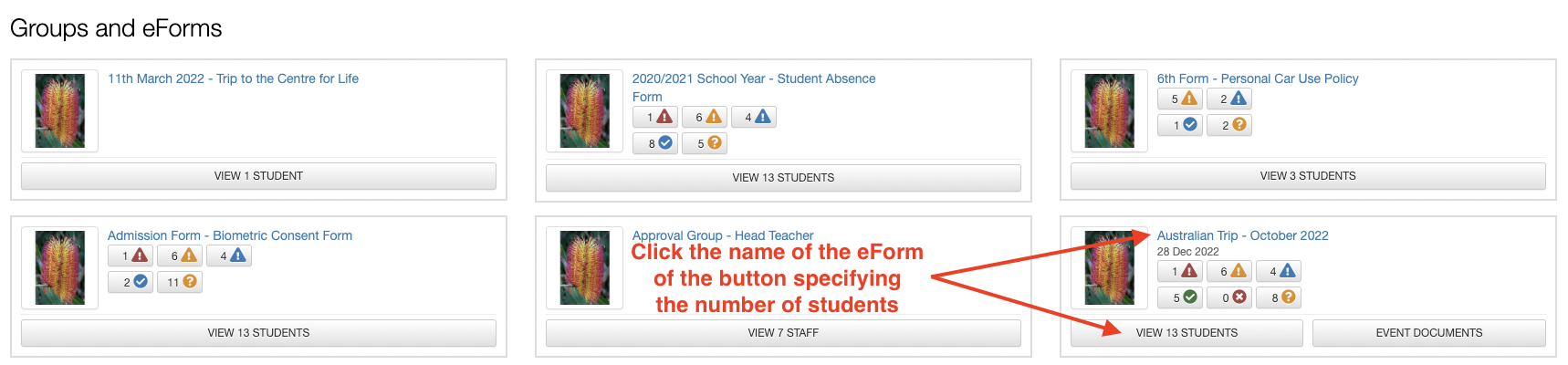Screen dimensions: 1568x365
Task: Click blue checkmark badge showing 8 in Student Absence card
Action: pyautogui.click(x=655, y=143)
